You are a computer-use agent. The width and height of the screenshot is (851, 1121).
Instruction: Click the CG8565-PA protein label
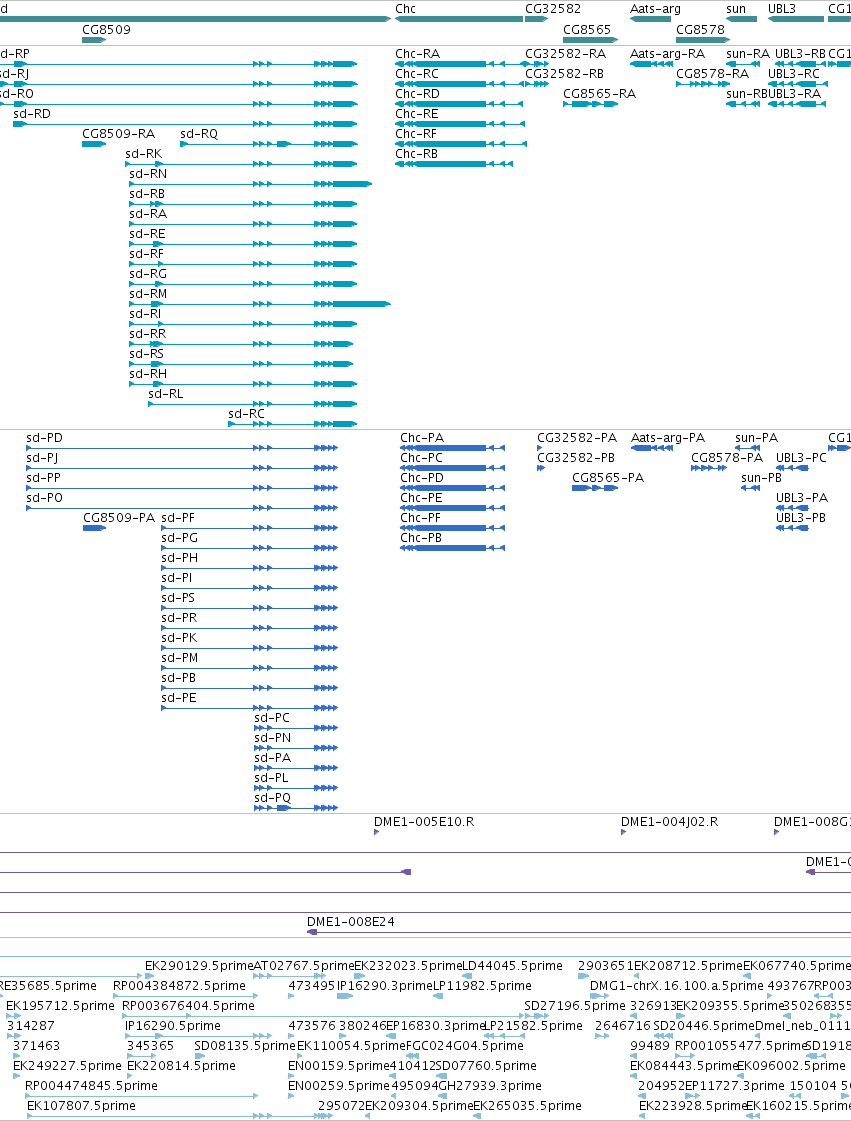(608, 478)
